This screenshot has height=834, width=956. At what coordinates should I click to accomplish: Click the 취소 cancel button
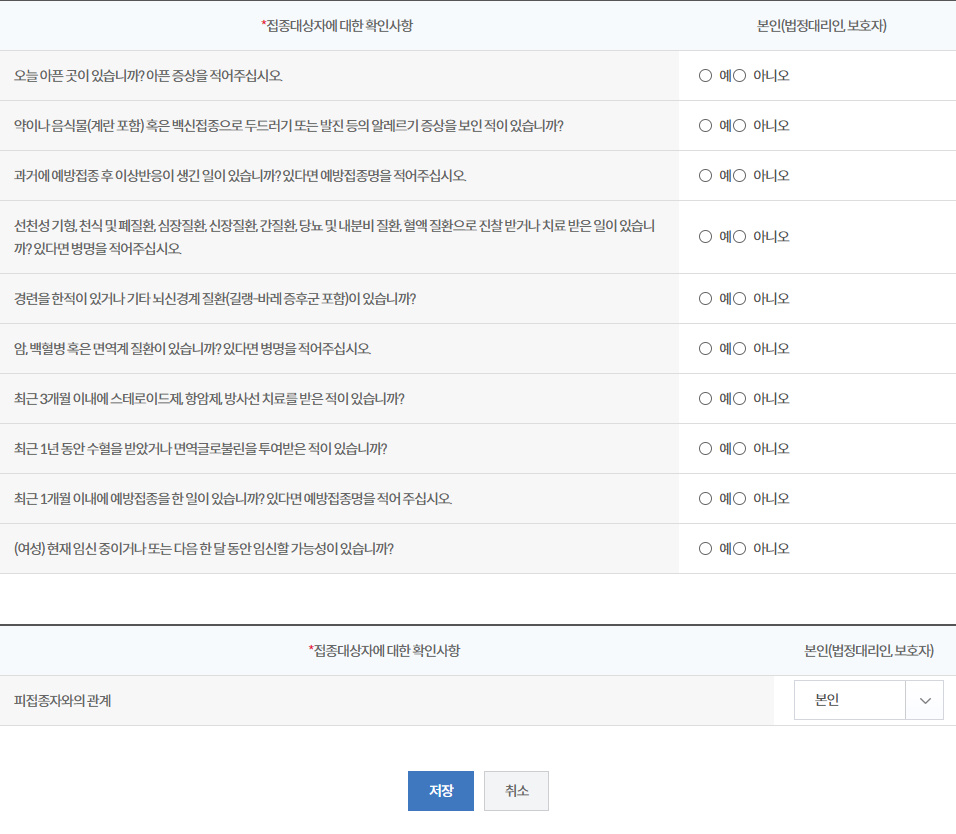(516, 790)
